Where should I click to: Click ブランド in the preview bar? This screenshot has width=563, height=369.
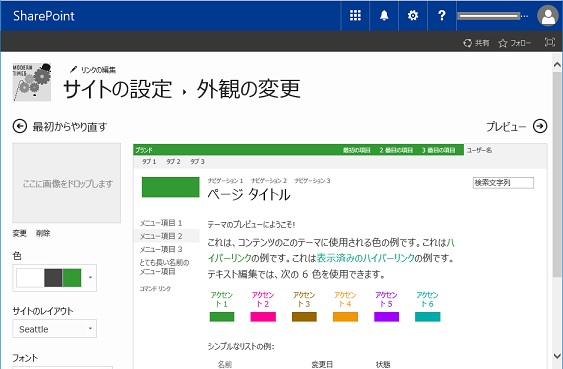tap(144, 150)
